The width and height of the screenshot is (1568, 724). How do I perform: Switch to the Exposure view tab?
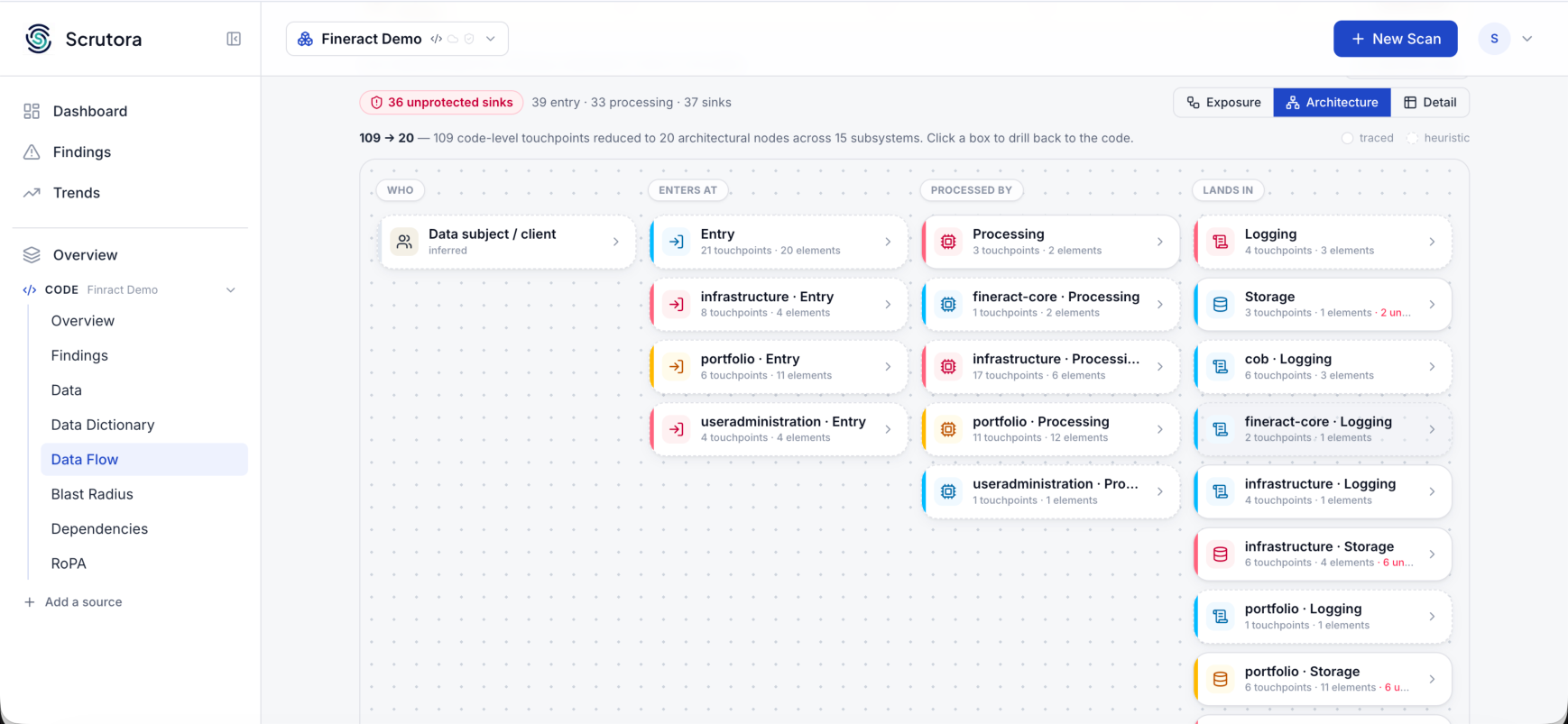tap(1224, 103)
